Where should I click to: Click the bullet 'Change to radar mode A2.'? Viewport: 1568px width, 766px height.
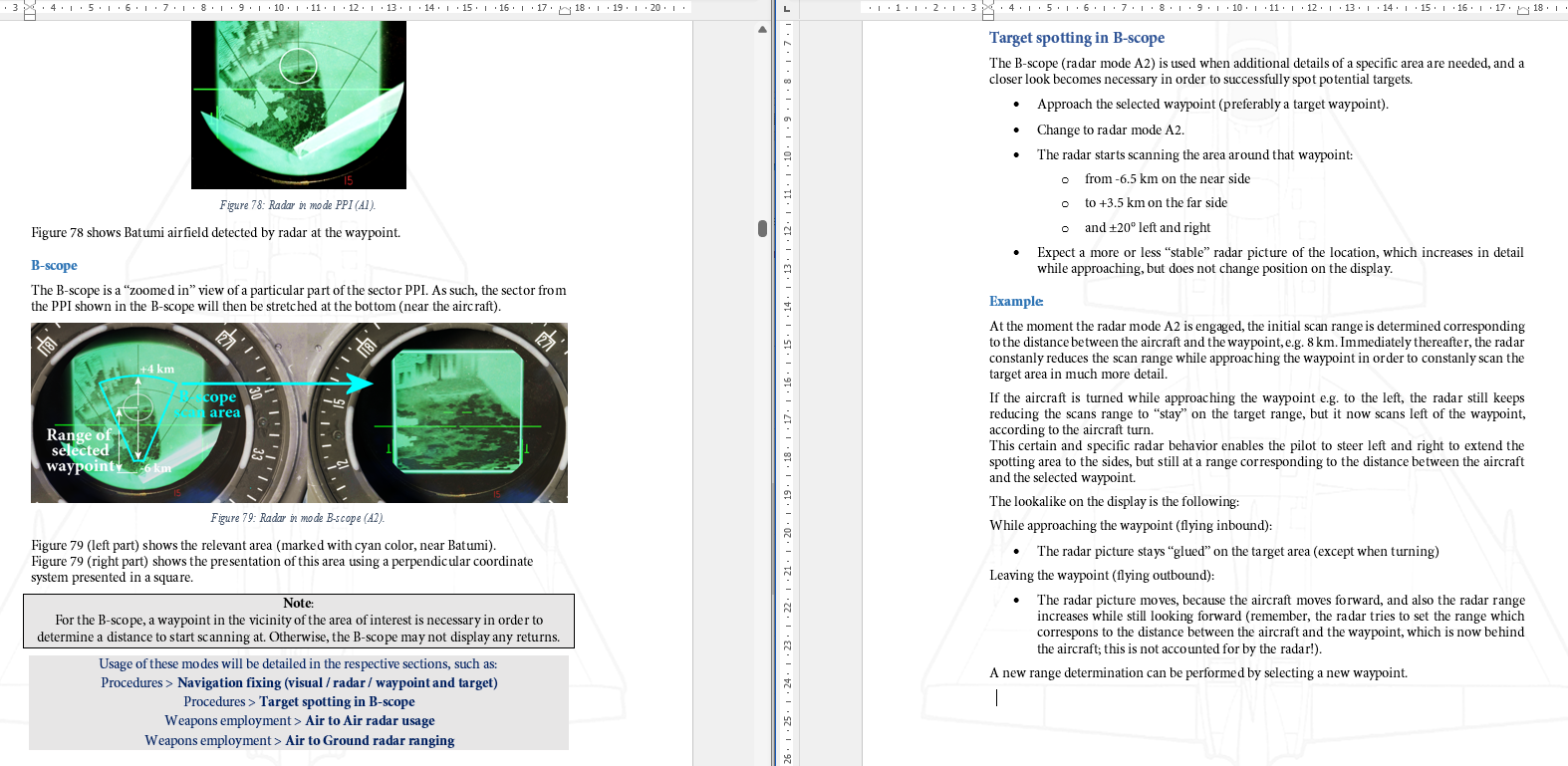pos(1110,129)
